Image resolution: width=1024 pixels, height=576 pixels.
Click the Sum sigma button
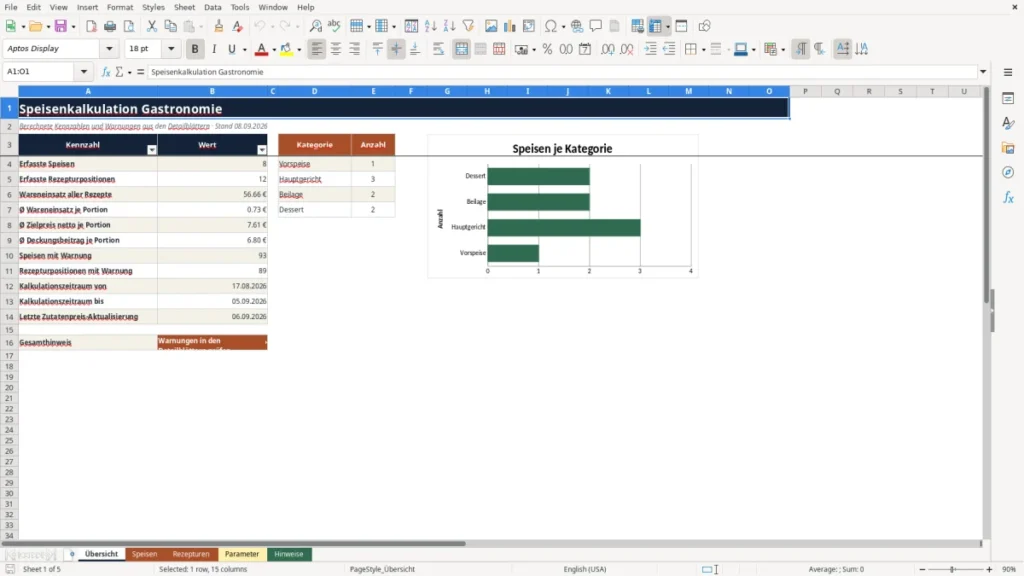click(120, 72)
